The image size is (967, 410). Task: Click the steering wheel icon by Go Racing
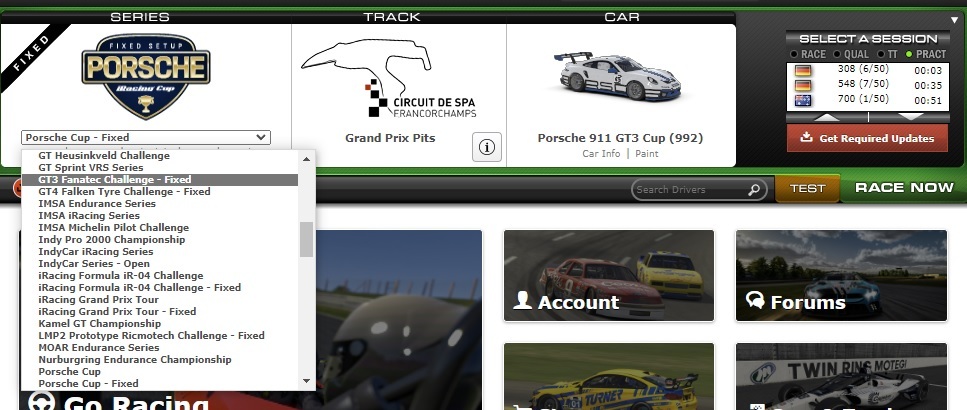pos(42,402)
